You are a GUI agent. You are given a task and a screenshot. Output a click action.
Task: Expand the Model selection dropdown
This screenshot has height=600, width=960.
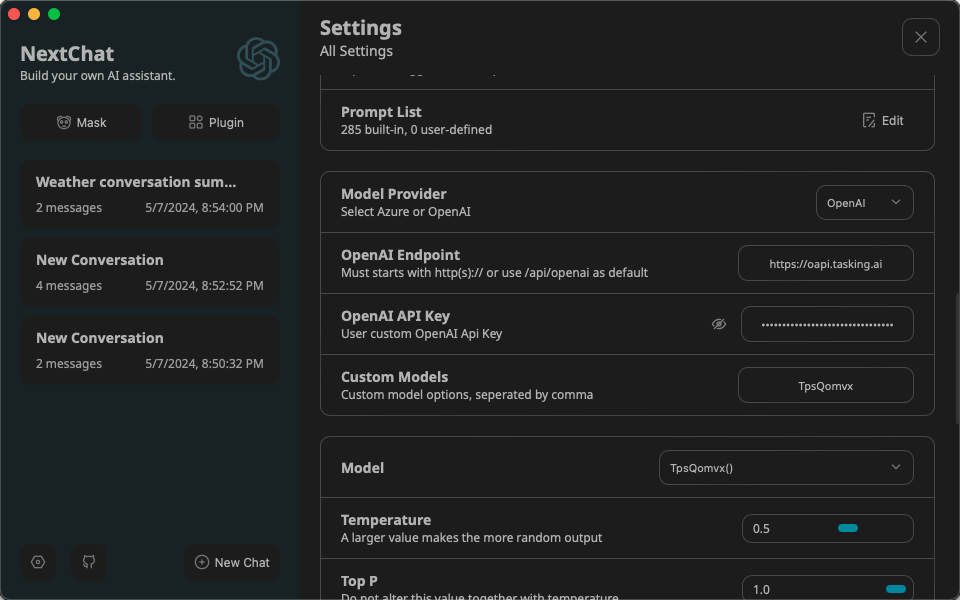785,467
